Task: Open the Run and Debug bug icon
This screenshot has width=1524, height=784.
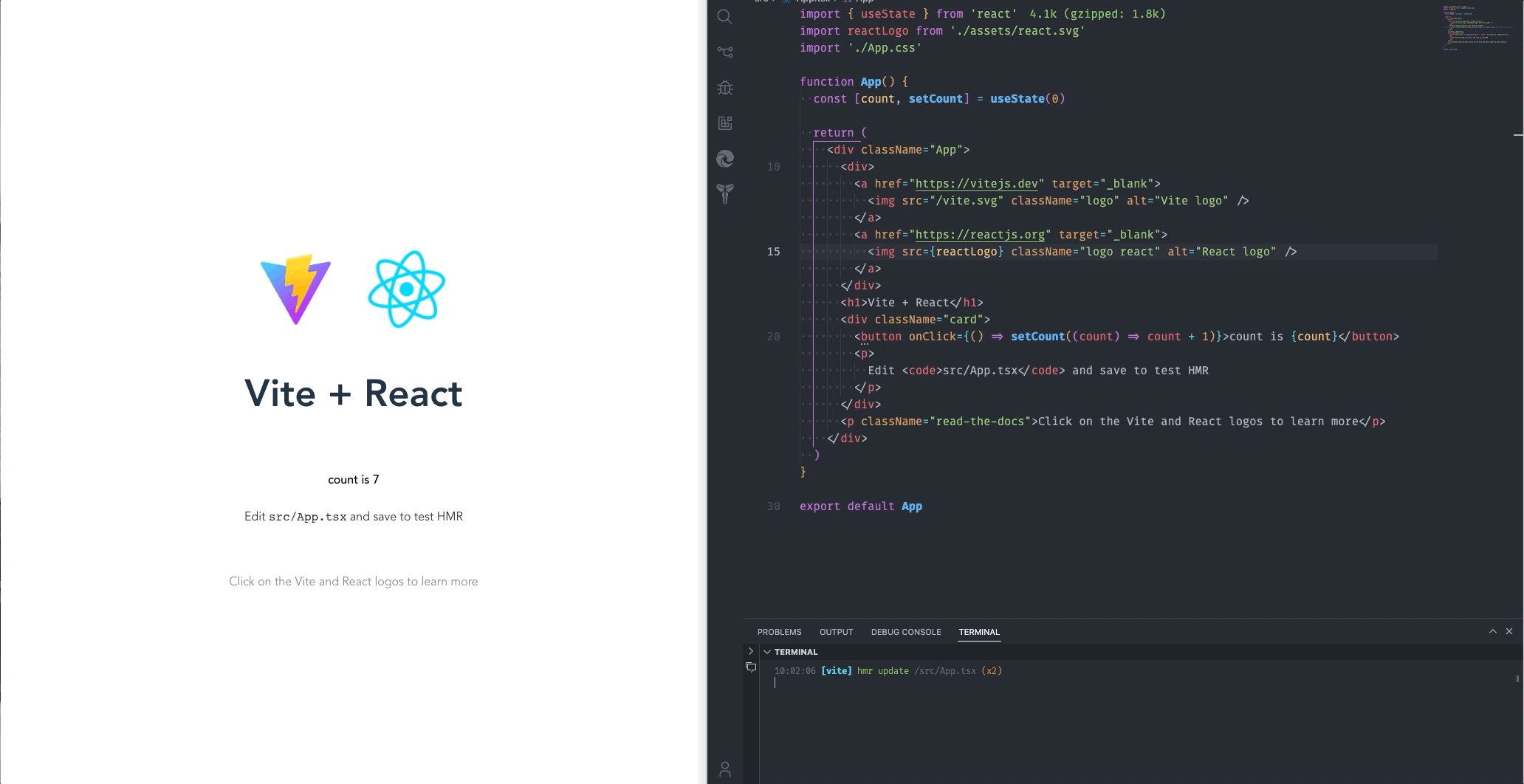Action: click(725, 88)
